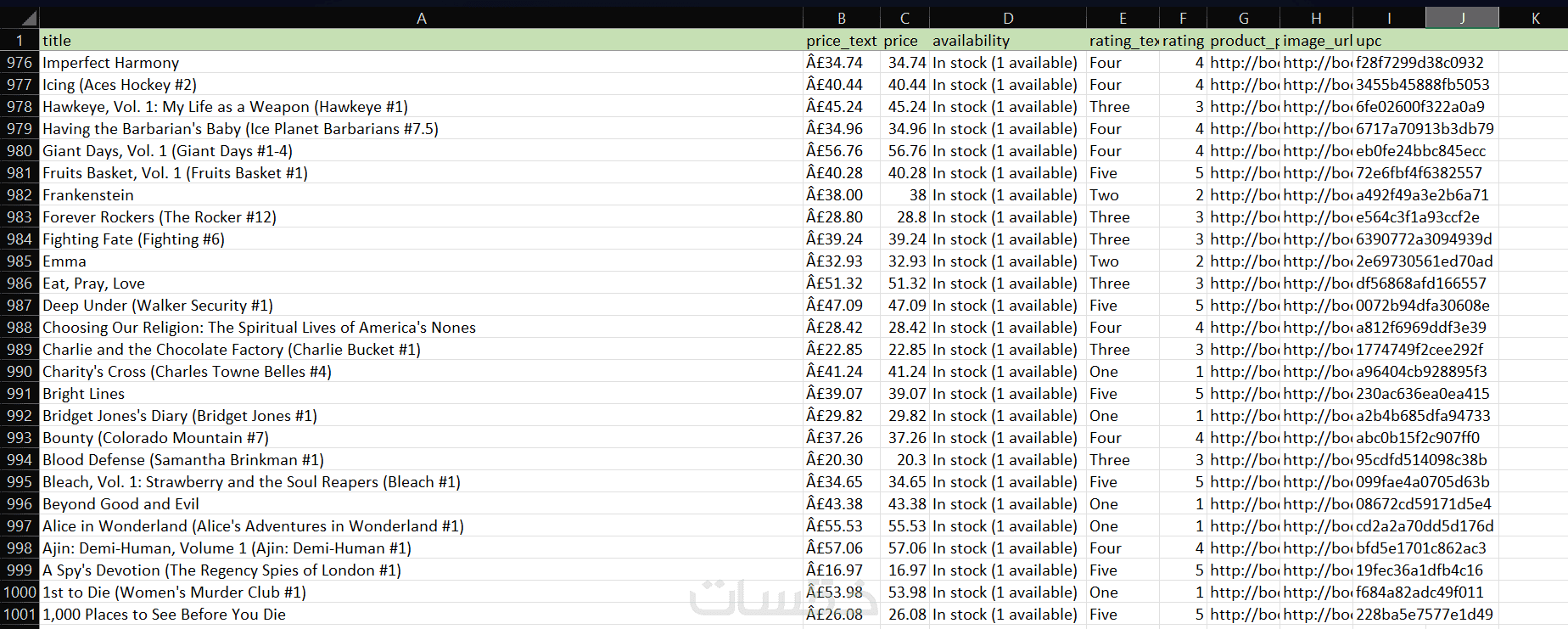Click the 'title' header cell
Screen dimensions: 1568x629
421,41
